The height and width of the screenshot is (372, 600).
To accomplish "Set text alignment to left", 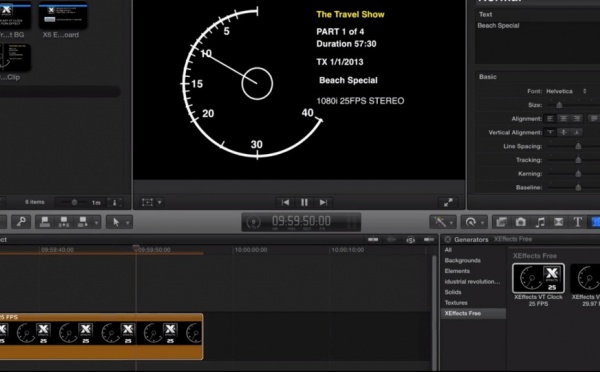I will coord(550,119).
